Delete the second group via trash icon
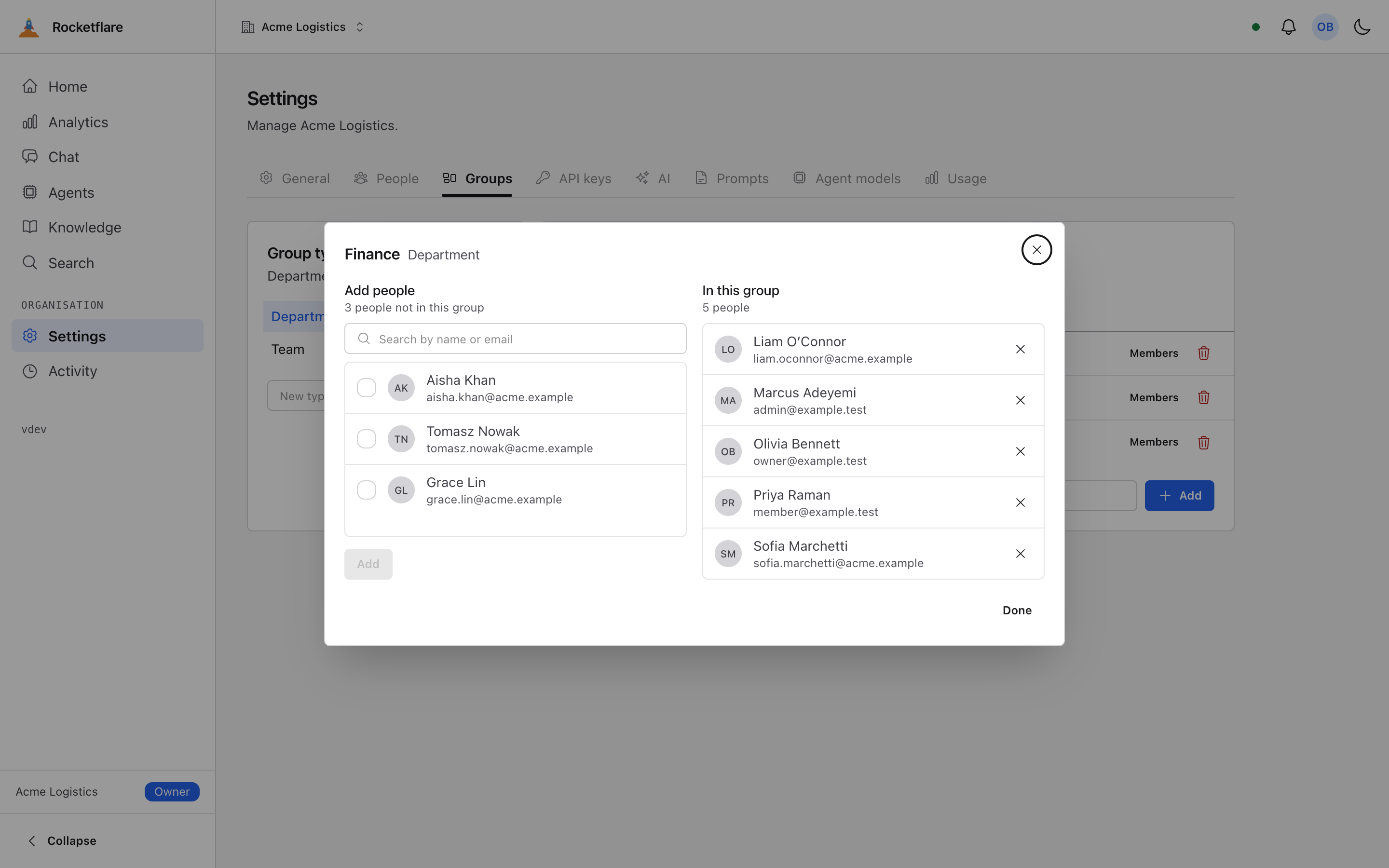Screen dimensions: 1389x868 (x=1204, y=397)
